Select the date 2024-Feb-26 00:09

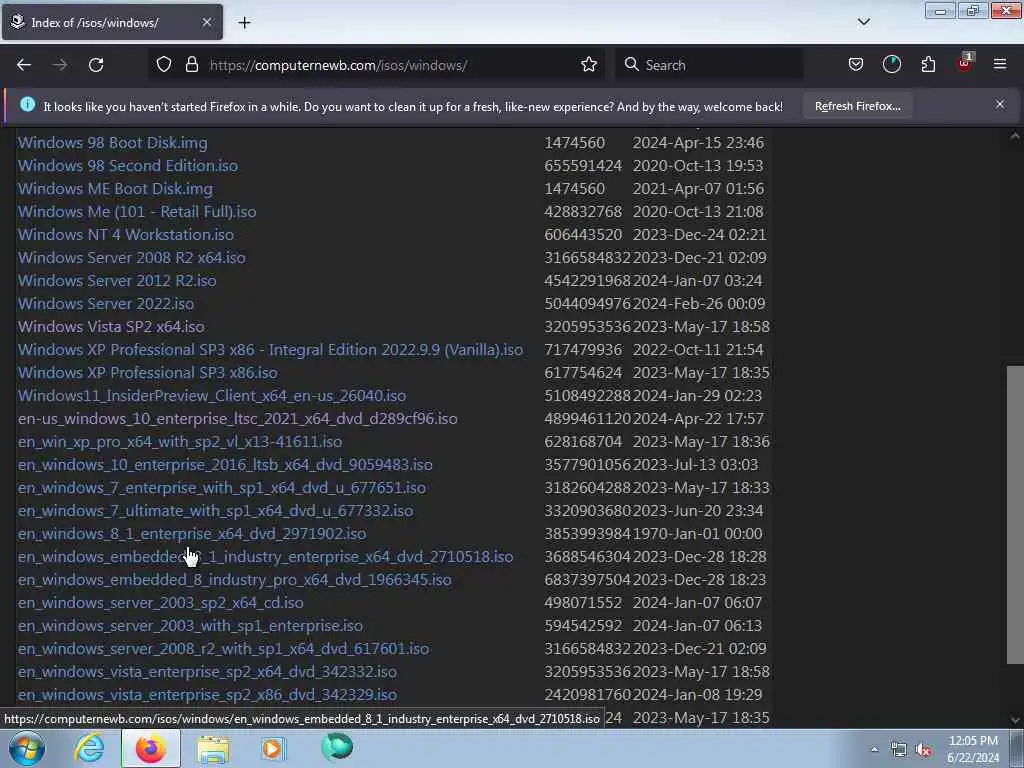[x=699, y=304]
